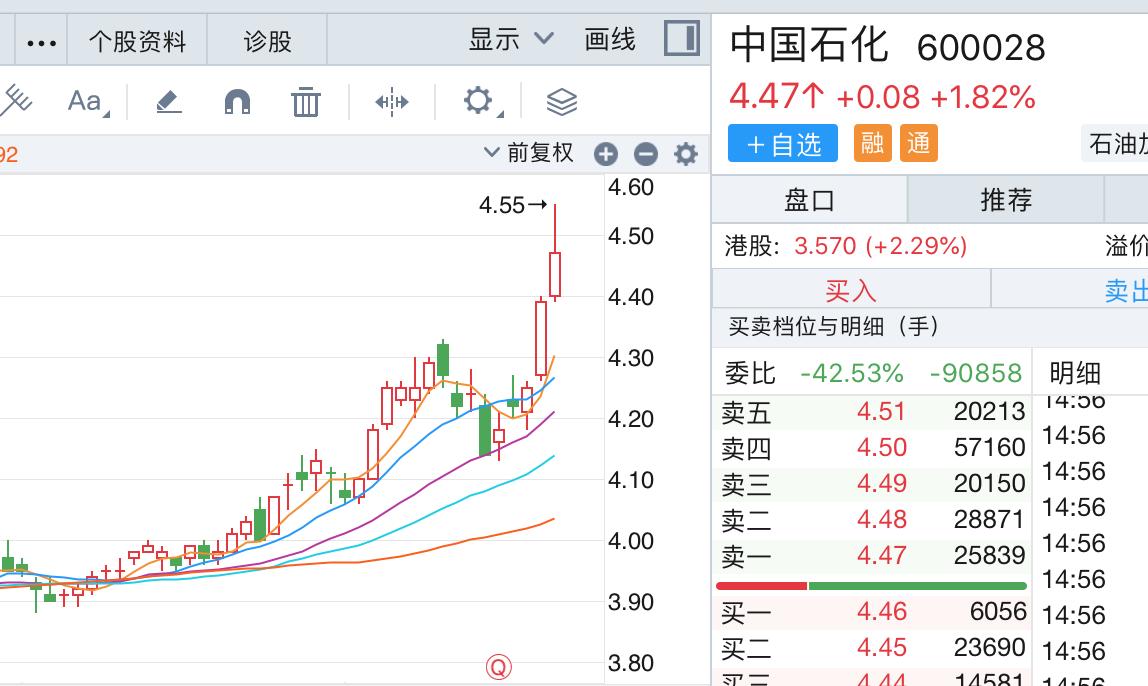The height and width of the screenshot is (686, 1148).
Task: Click the 买入 buy link
Action: coord(849,289)
